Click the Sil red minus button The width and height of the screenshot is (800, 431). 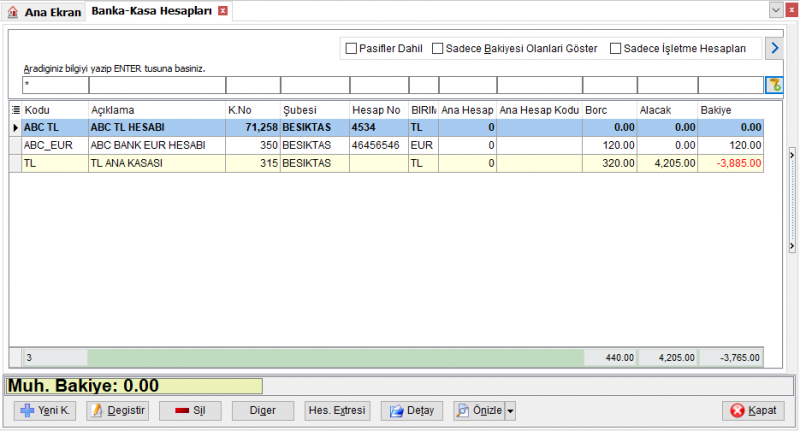point(190,410)
